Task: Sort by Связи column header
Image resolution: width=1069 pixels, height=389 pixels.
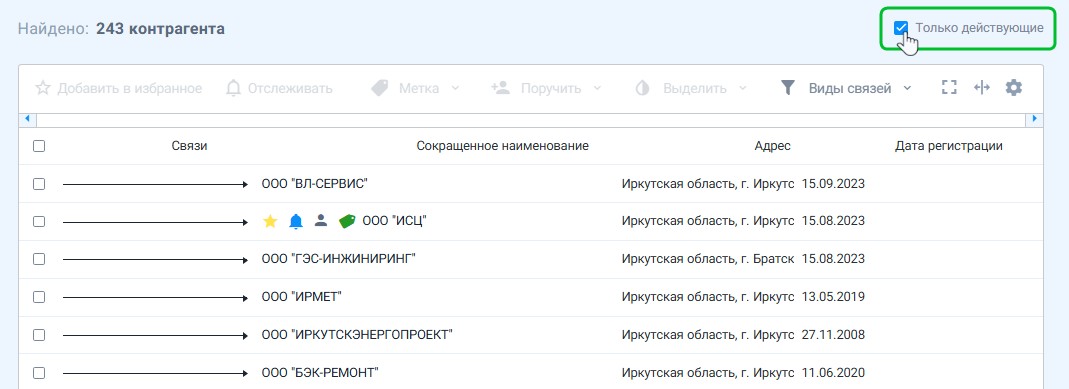Action: pyautogui.click(x=190, y=146)
